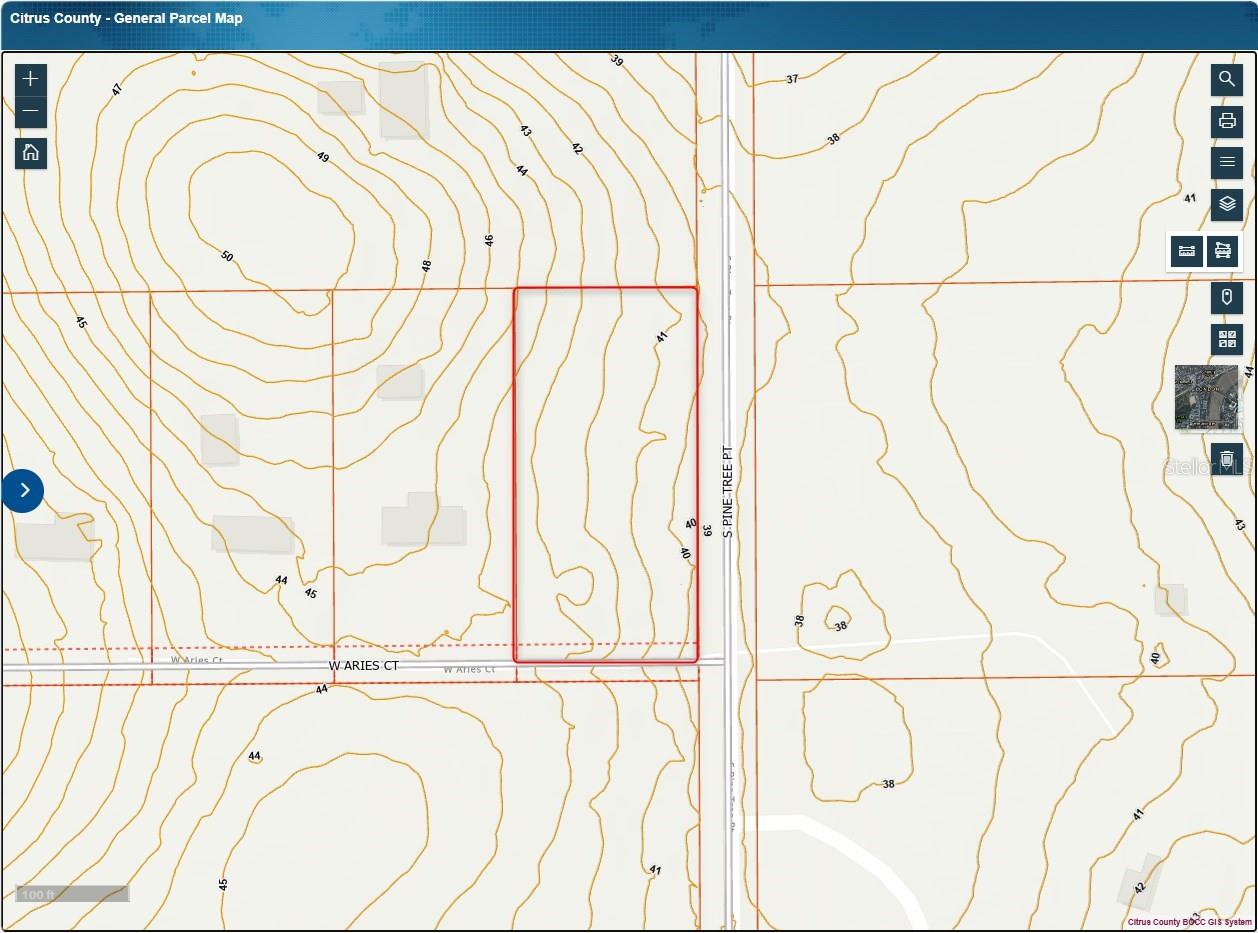Click the 50 elevation contour label
This screenshot has width=1258, height=933.
pyautogui.click(x=227, y=257)
